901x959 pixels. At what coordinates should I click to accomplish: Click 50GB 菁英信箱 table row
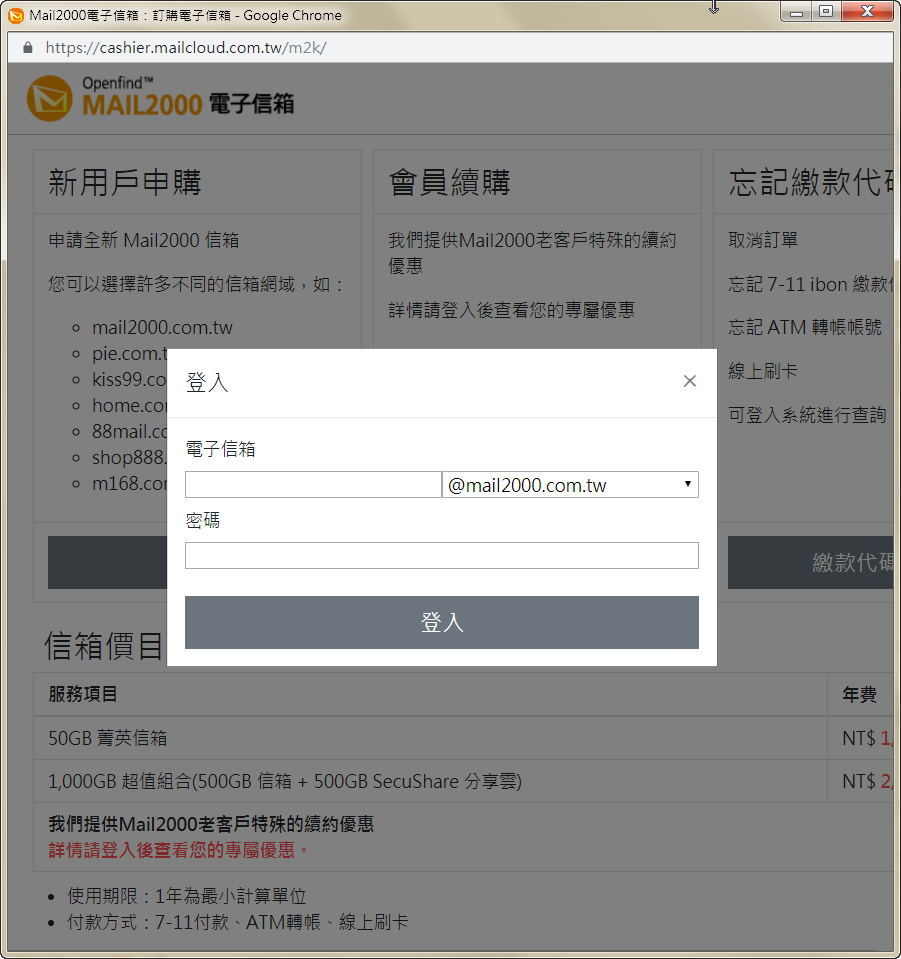click(x=463, y=738)
